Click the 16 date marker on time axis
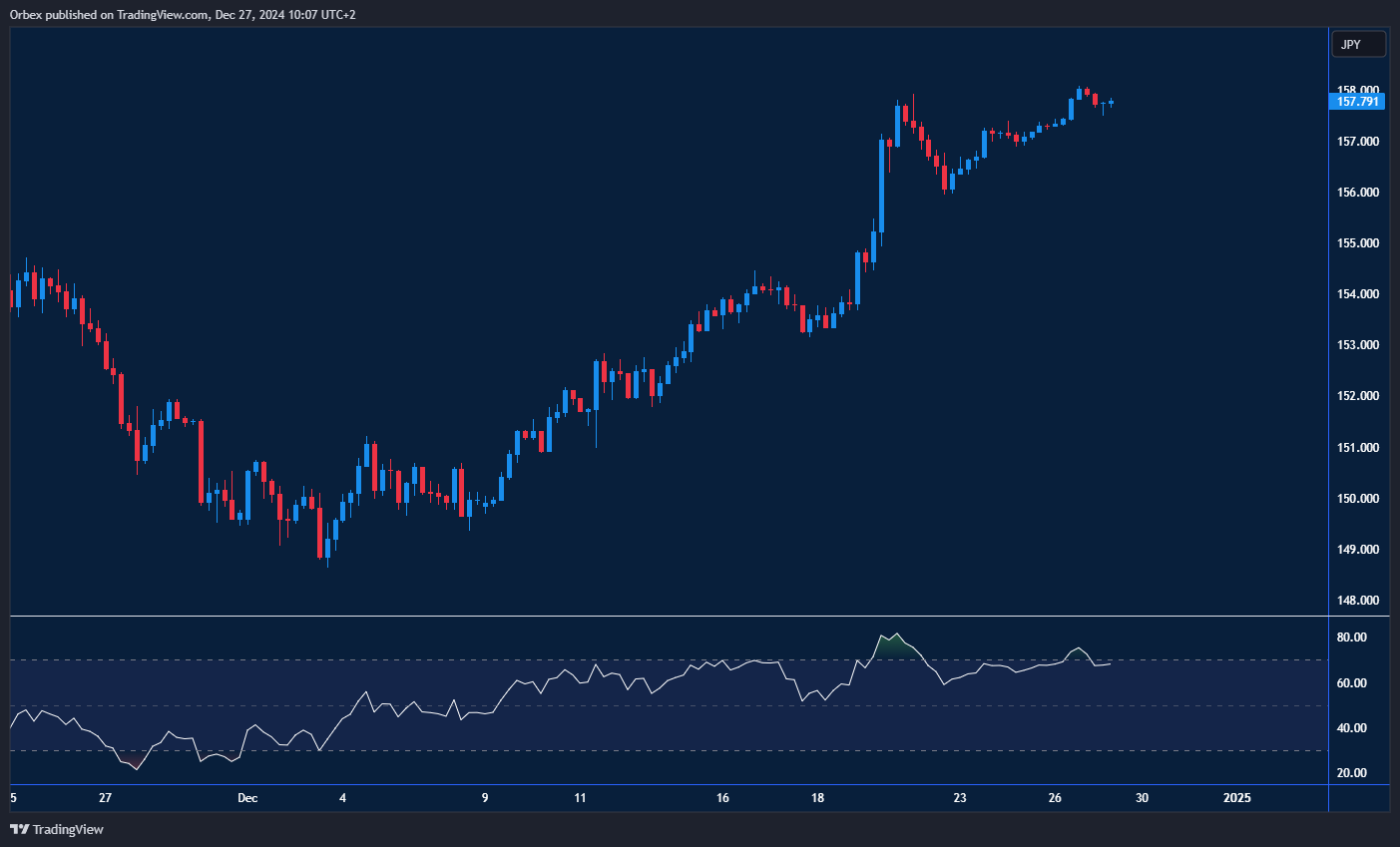The image size is (1400, 847). pos(722,798)
